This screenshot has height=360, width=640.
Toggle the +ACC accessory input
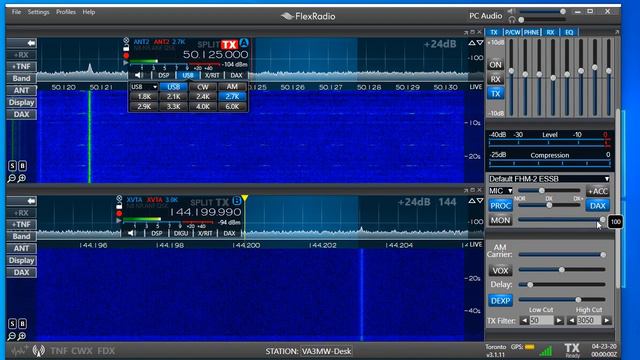(x=598, y=191)
